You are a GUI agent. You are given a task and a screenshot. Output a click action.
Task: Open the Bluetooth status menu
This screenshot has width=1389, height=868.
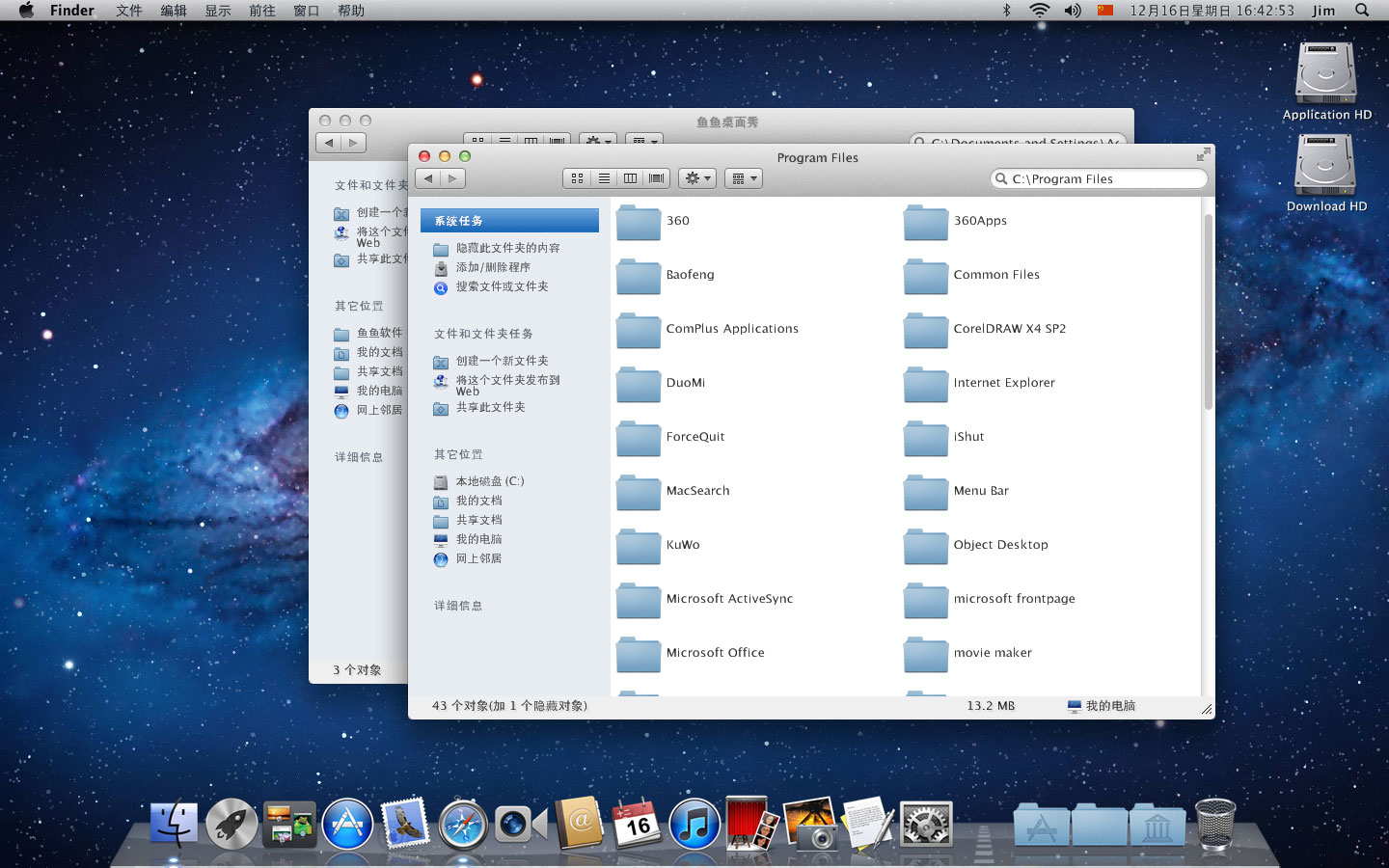click(1006, 11)
